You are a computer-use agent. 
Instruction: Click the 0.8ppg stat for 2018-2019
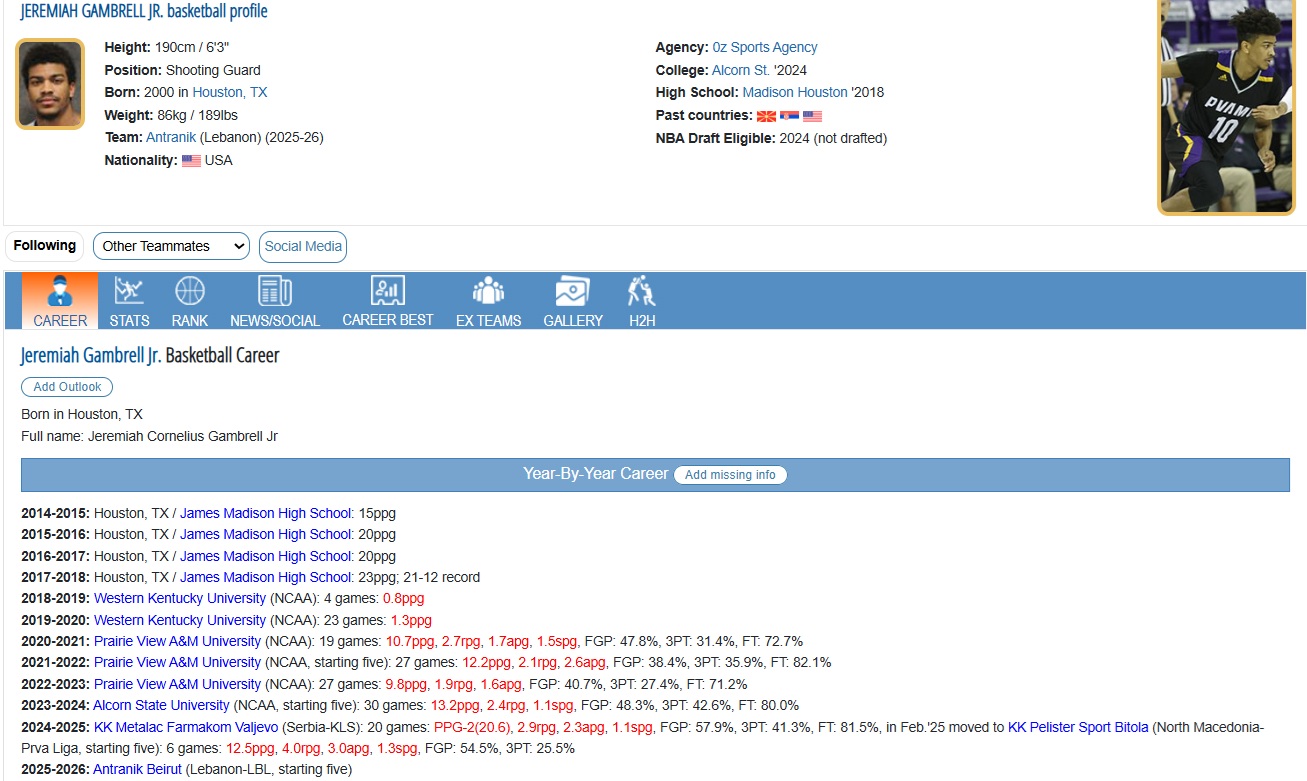coord(403,598)
